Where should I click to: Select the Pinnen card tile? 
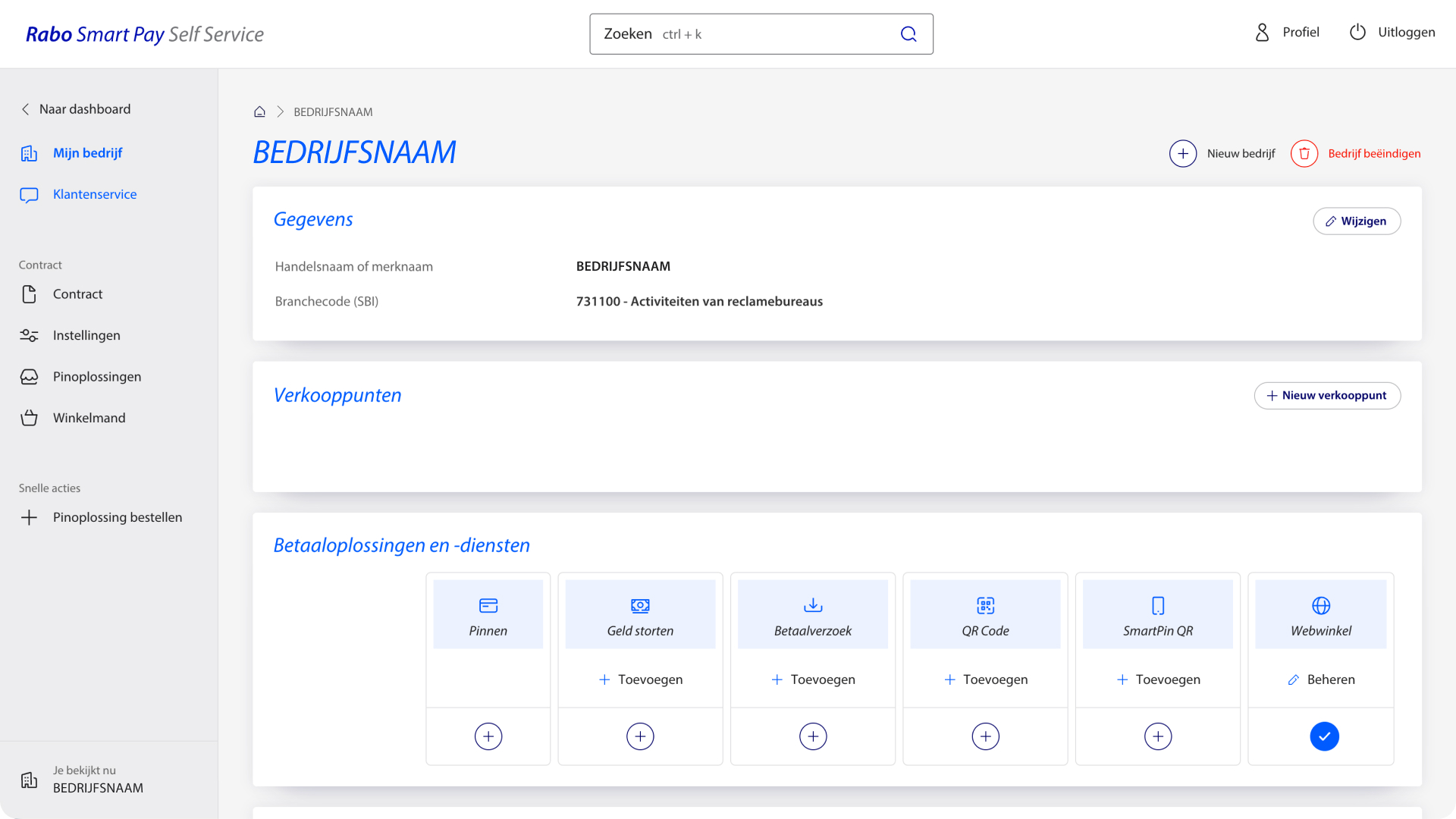pos(488,614)
